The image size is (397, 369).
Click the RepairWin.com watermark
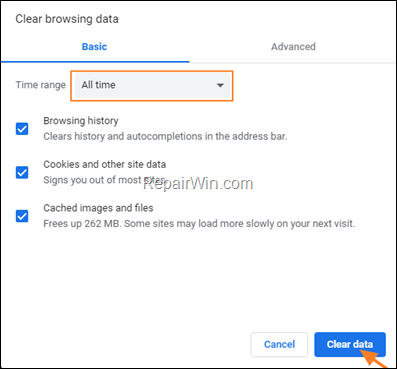198,184
